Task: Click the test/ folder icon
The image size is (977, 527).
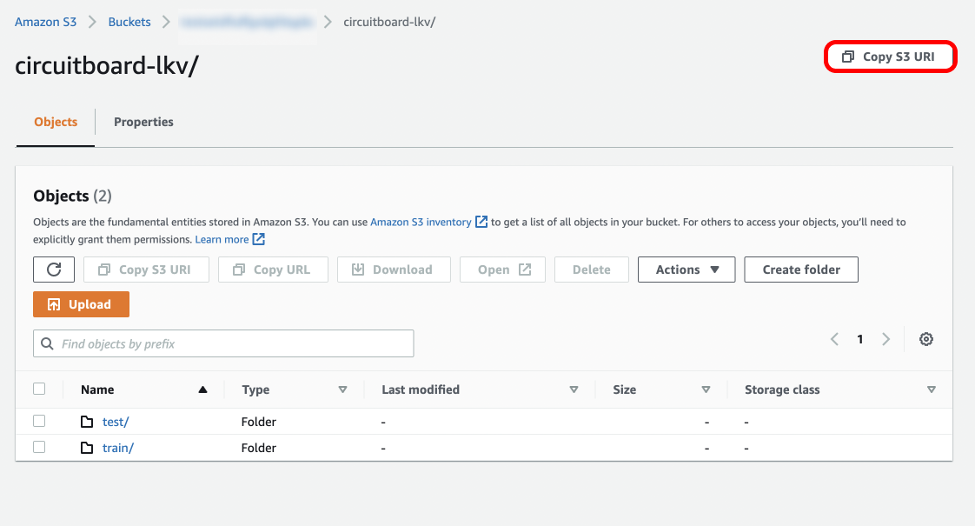Action: [87, 422]
